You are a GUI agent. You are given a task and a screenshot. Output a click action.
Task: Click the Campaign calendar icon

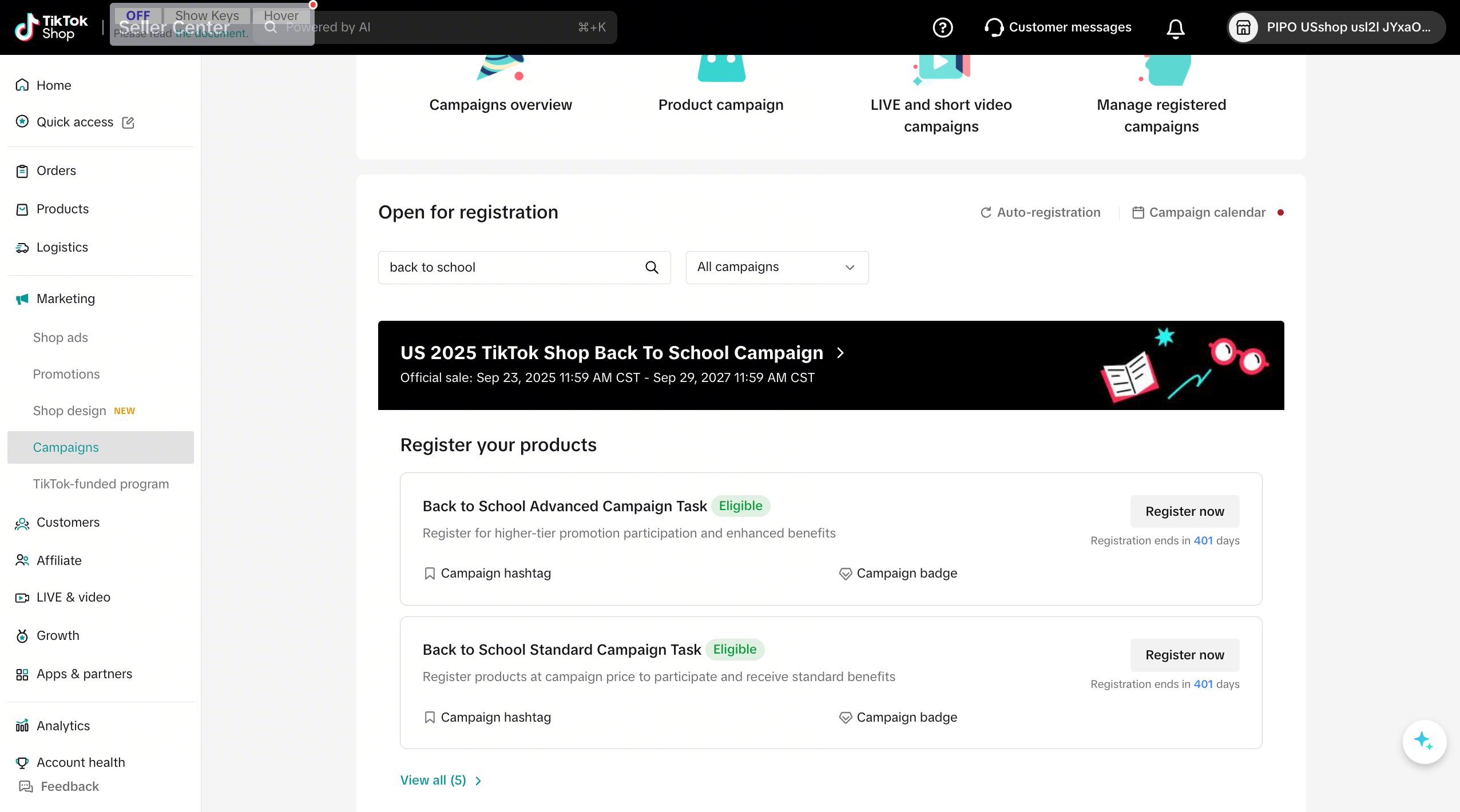1138,213
